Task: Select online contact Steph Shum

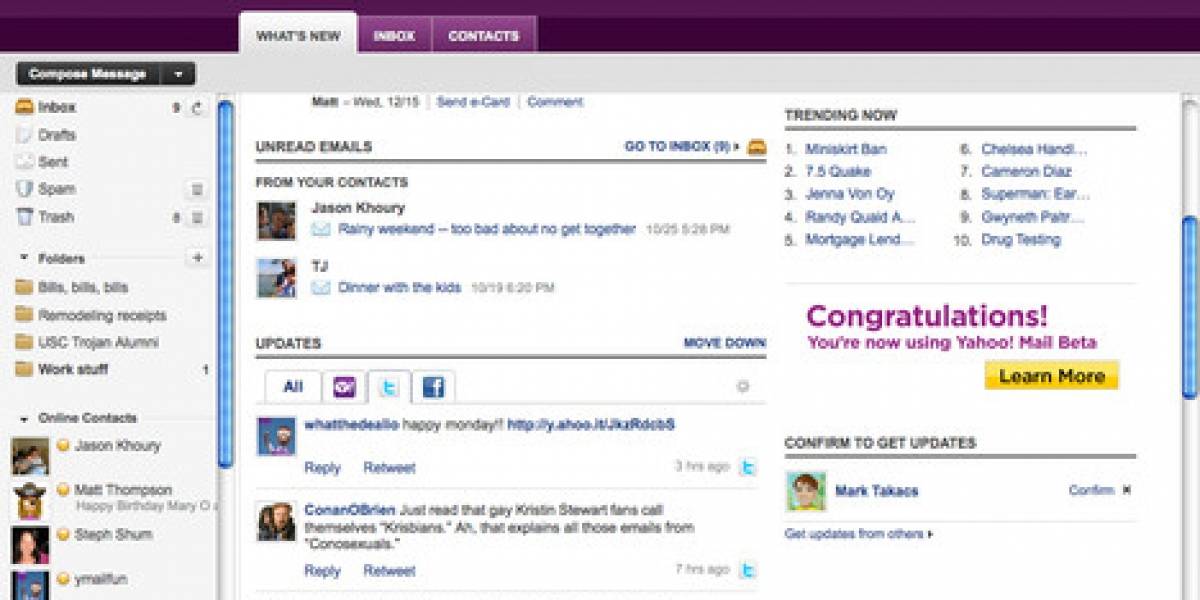Action: point(114,534)
